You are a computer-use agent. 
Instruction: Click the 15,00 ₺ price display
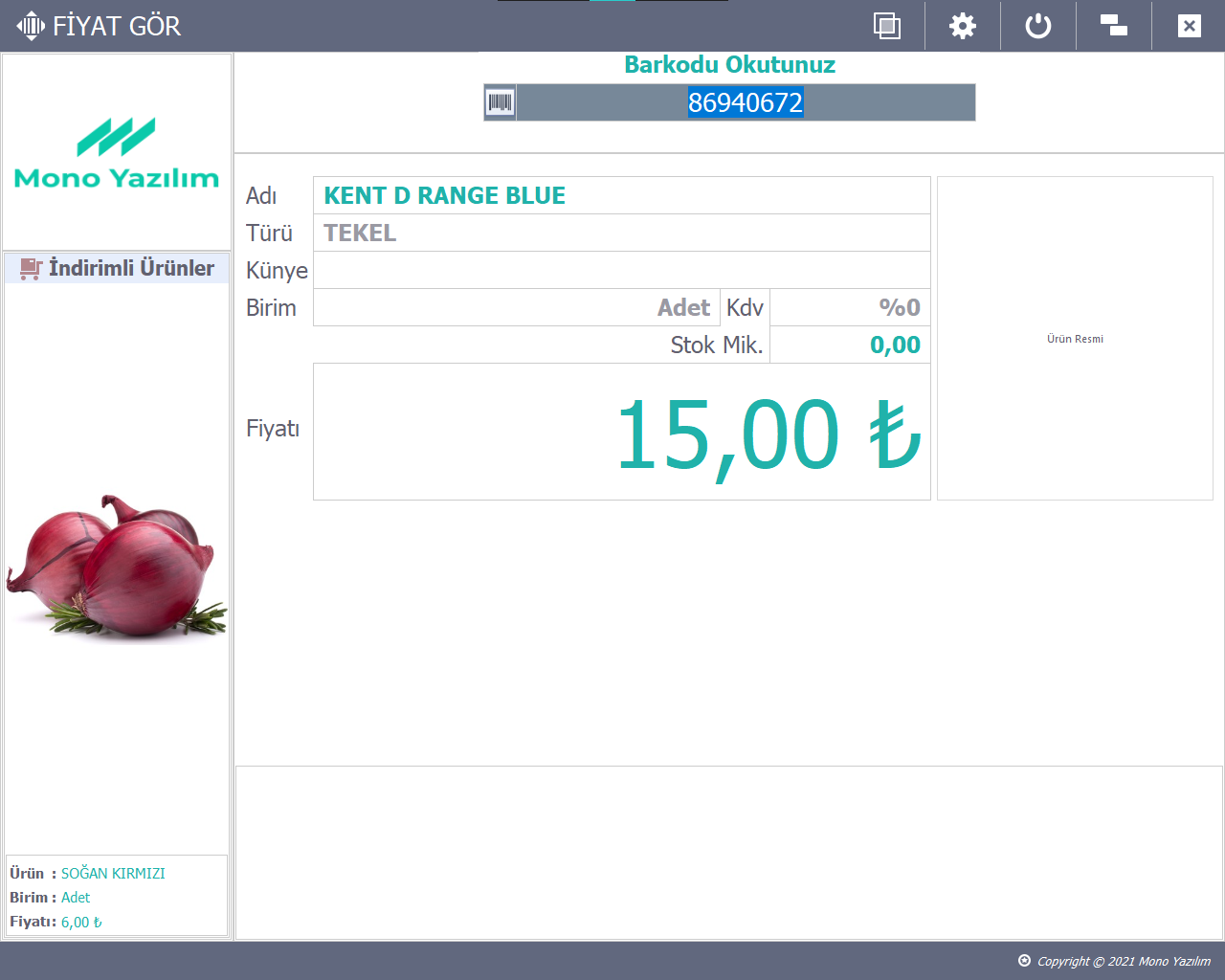pos(621,433)
